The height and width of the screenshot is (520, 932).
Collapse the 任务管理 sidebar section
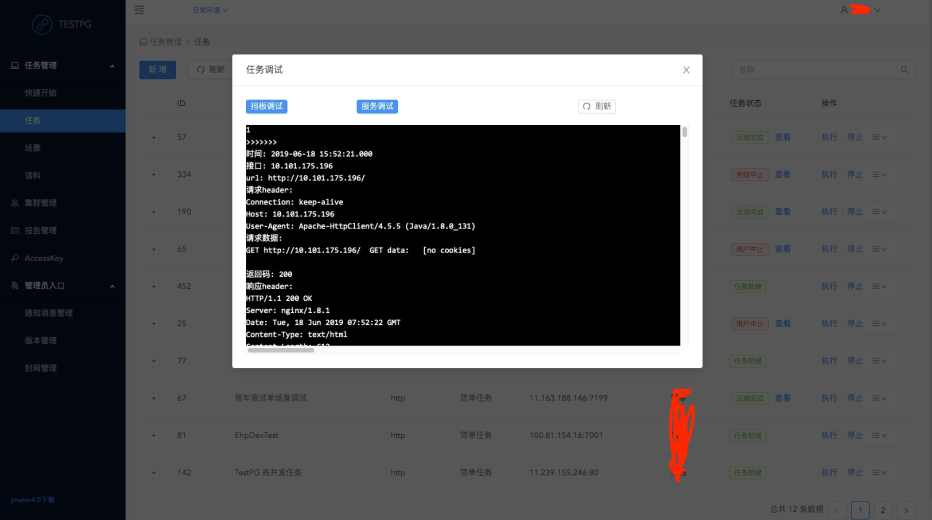[x=112, y=65]
